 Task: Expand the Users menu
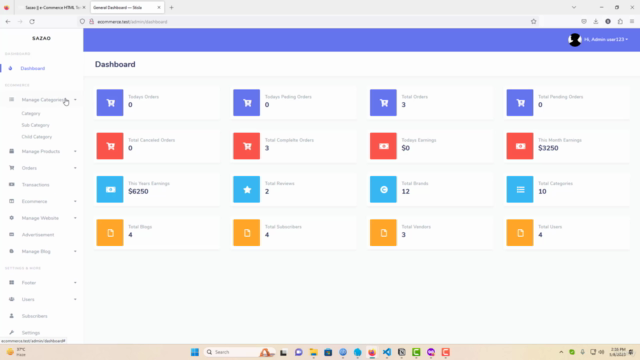pos(42,299)
